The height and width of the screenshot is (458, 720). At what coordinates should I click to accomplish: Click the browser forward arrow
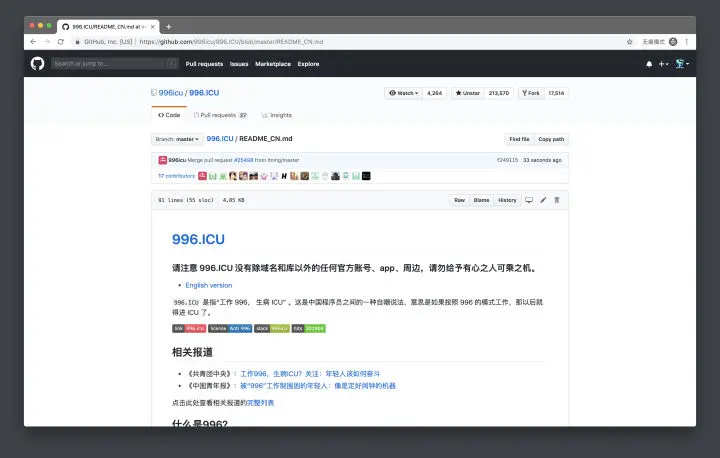(x=47, y=42)
